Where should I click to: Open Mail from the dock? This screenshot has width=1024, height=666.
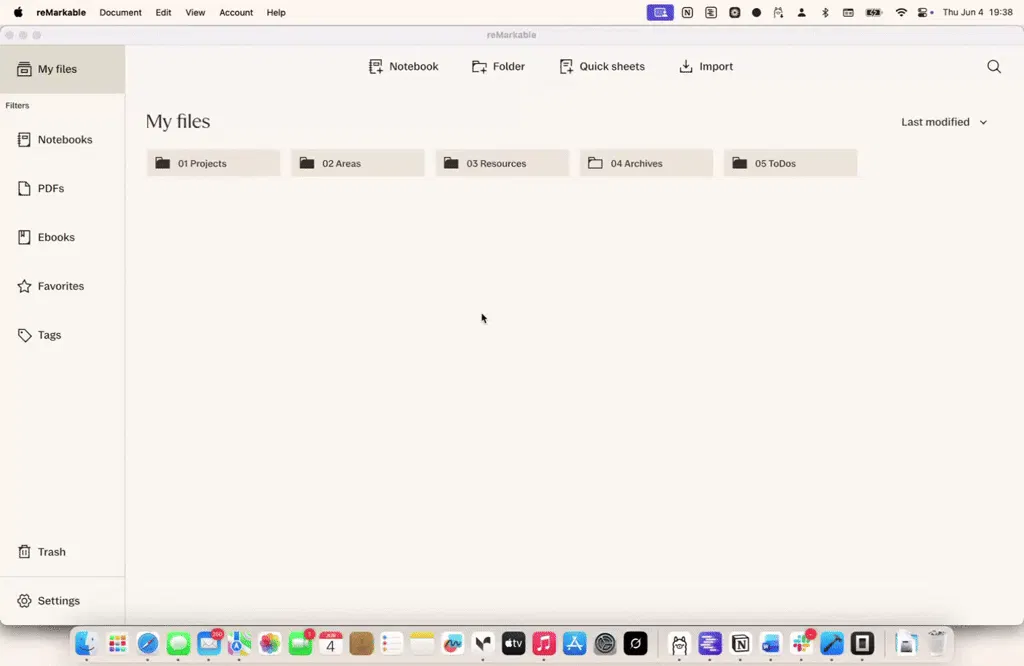(209, 644)
